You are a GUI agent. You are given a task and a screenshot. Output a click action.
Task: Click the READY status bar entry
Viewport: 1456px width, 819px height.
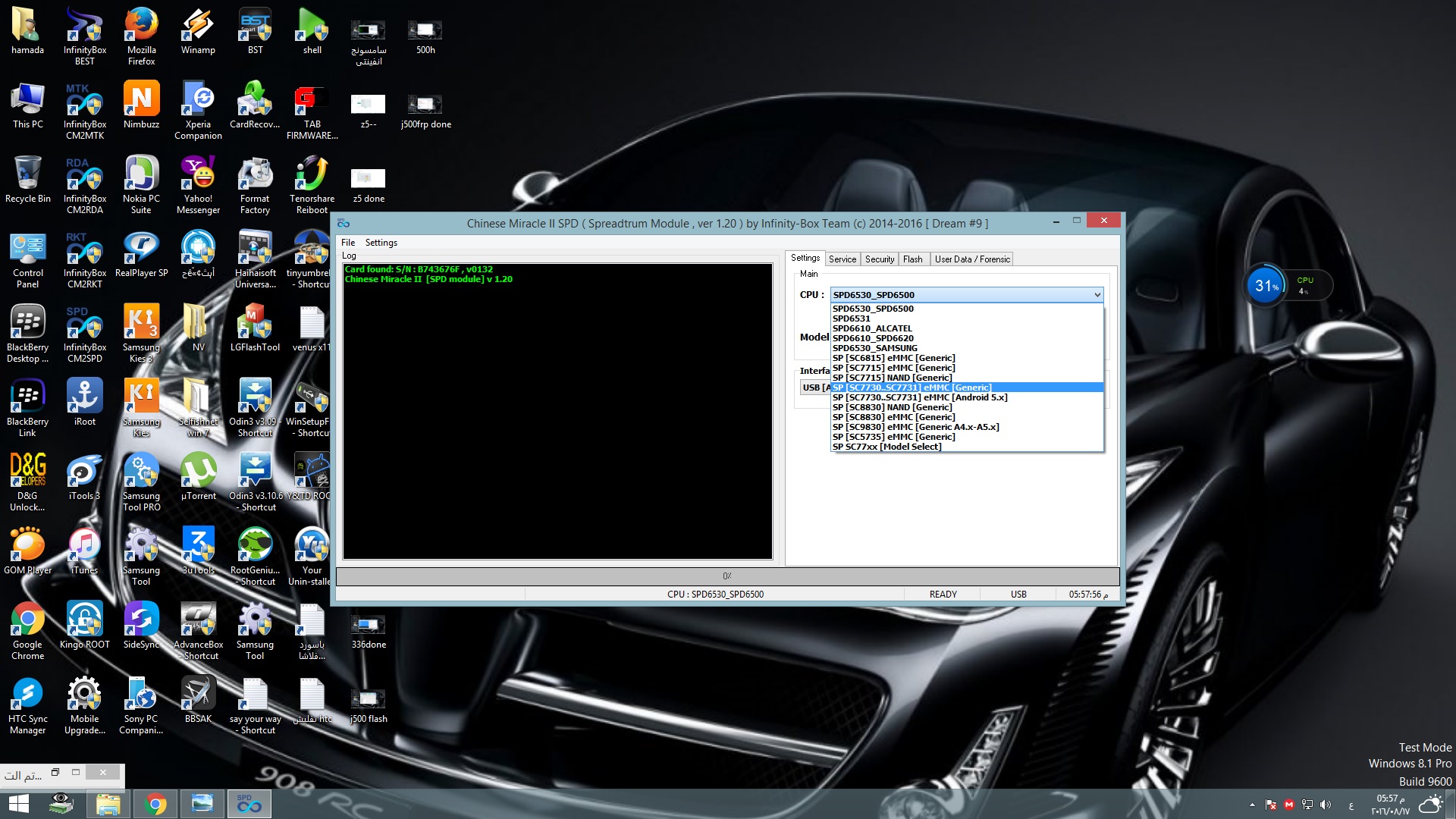click(x=943, y=595)
